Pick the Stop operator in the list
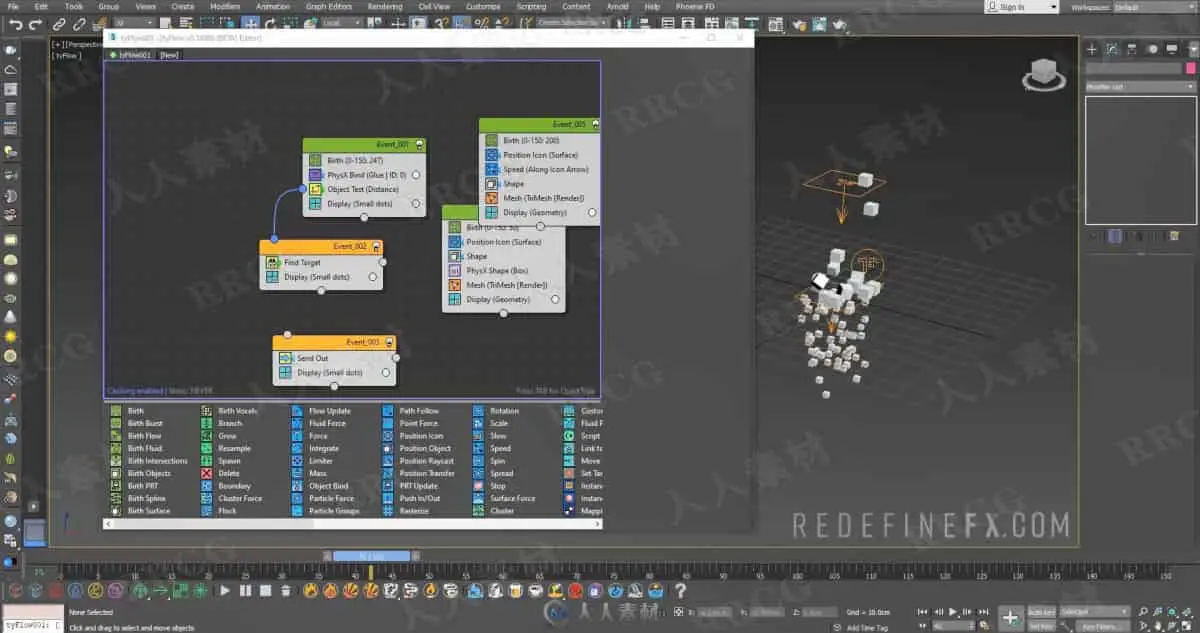The height and width of the screenshot is (633, 1200). coord(490,486)
